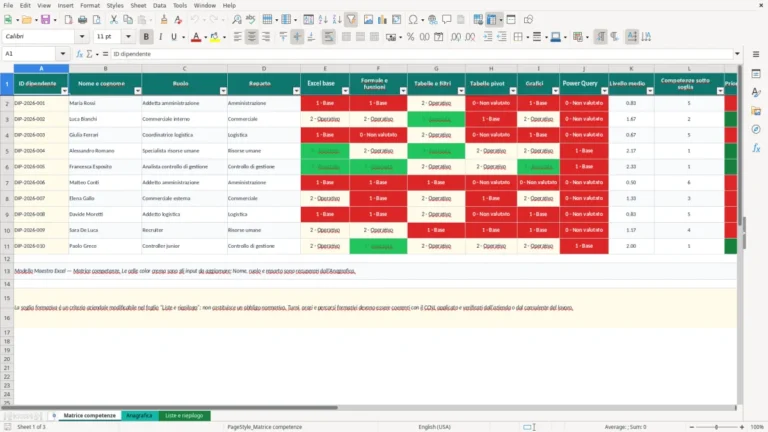Insert a hyperlink
768x432 pixels.
(x=432, y=20)
